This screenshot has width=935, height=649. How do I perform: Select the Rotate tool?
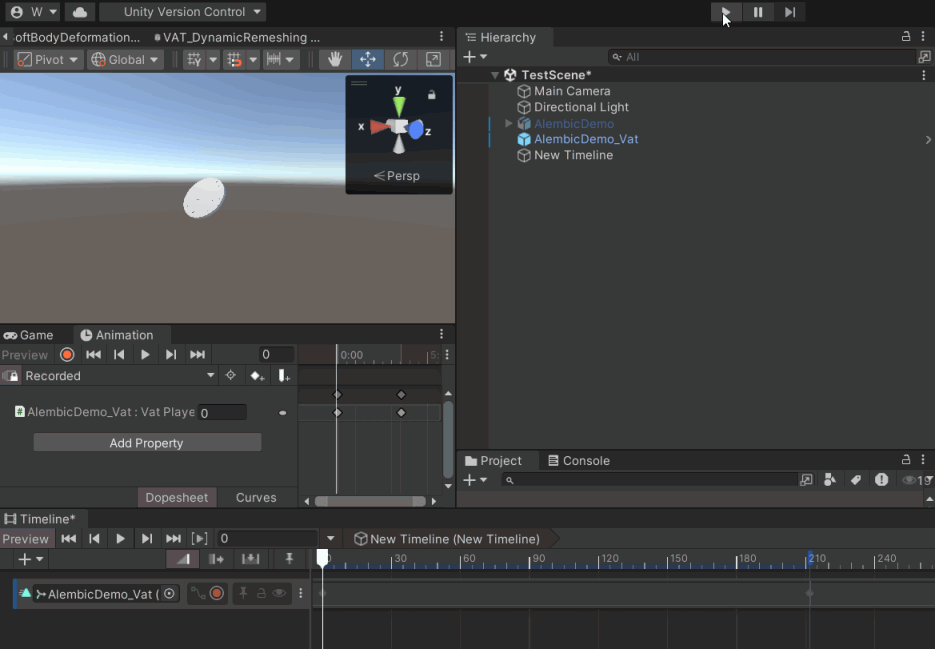(401, 59)
